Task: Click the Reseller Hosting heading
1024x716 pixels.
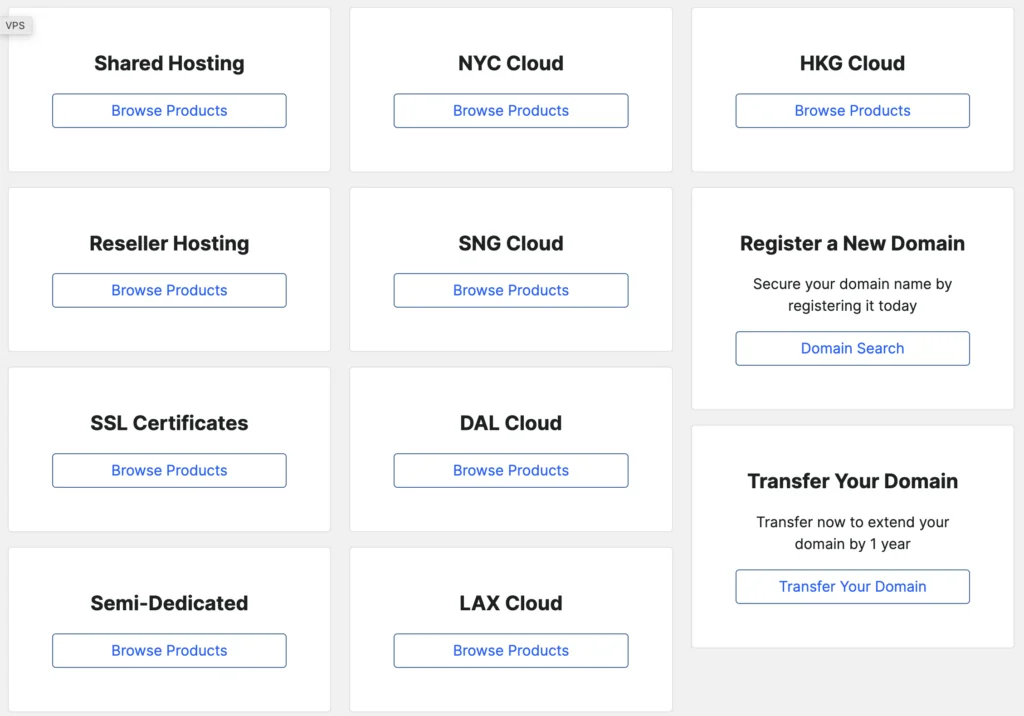Action: coord(169,243)
